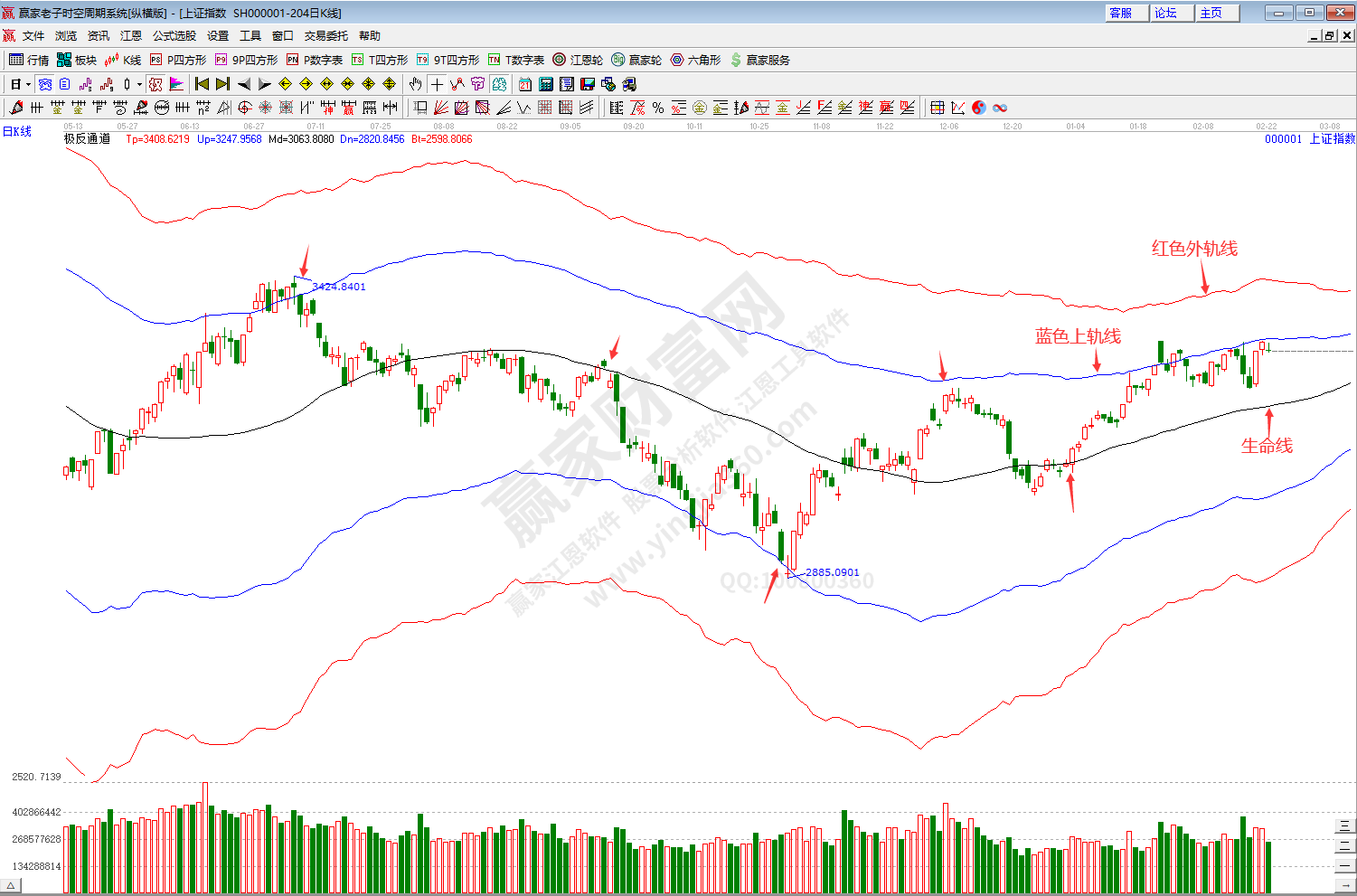This screenshot has height=896, width=1357.
Task: Open the 交易委托 menu
Action: coord(325,36)
